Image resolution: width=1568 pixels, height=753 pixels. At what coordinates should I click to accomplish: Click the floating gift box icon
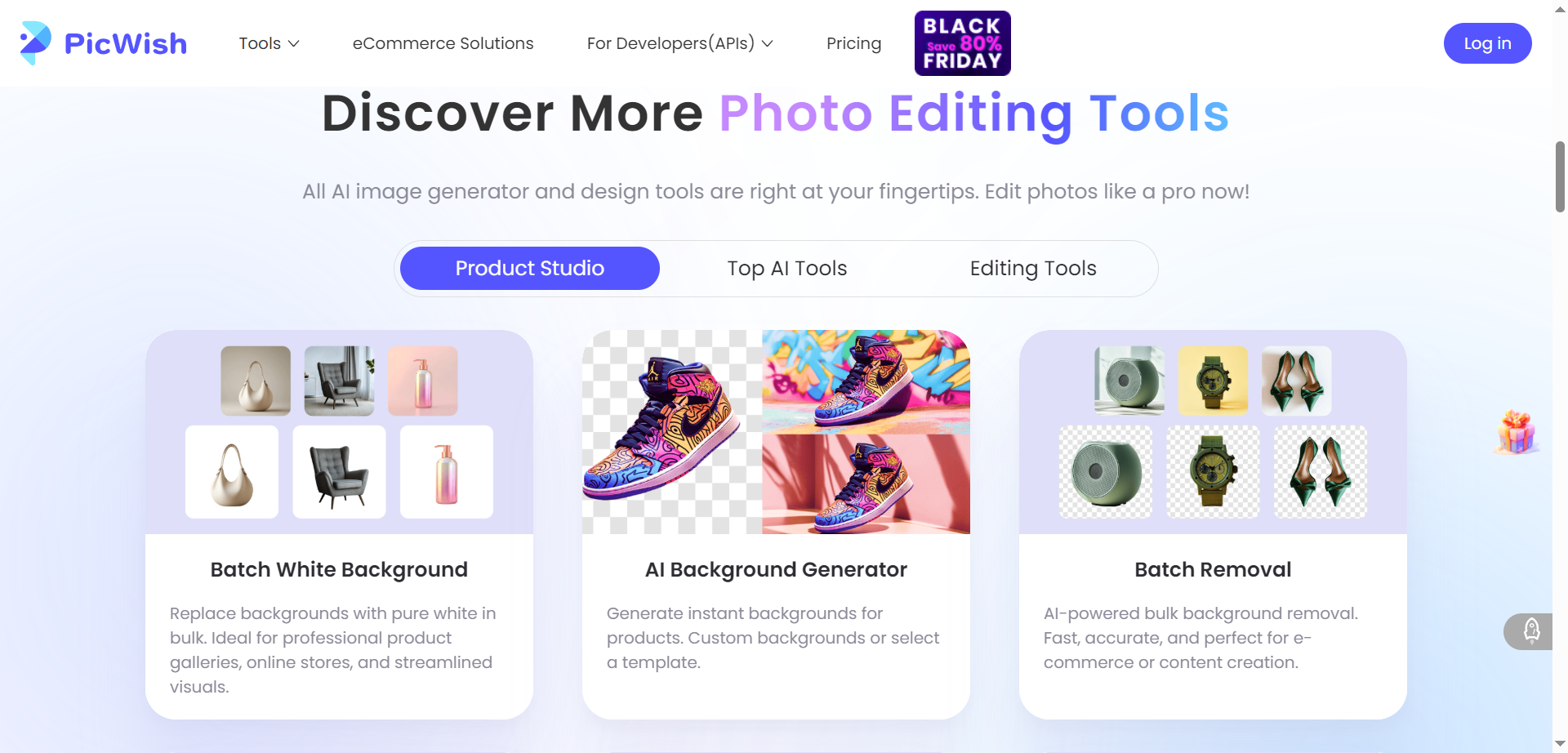(x=1517, y=432)
